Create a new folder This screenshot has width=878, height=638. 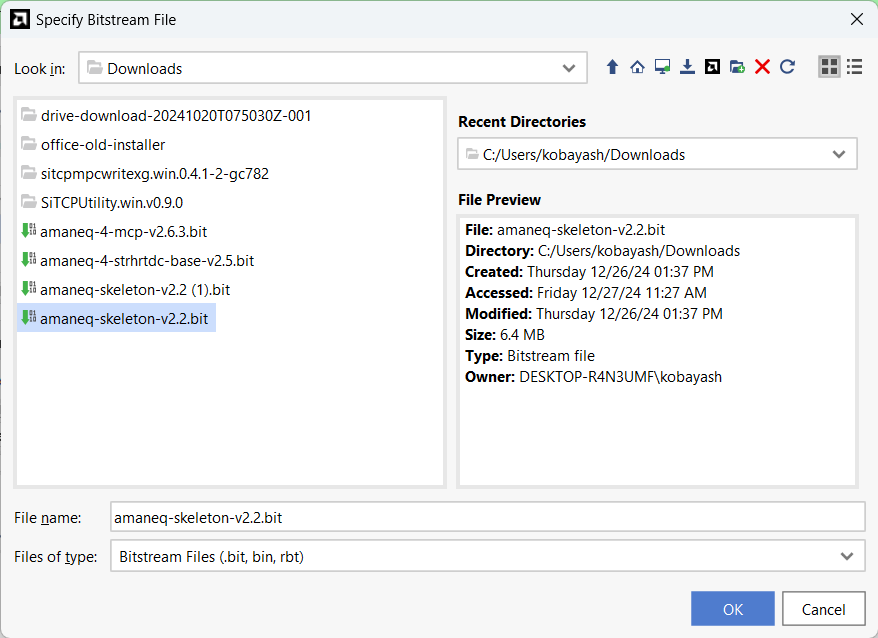737,67
